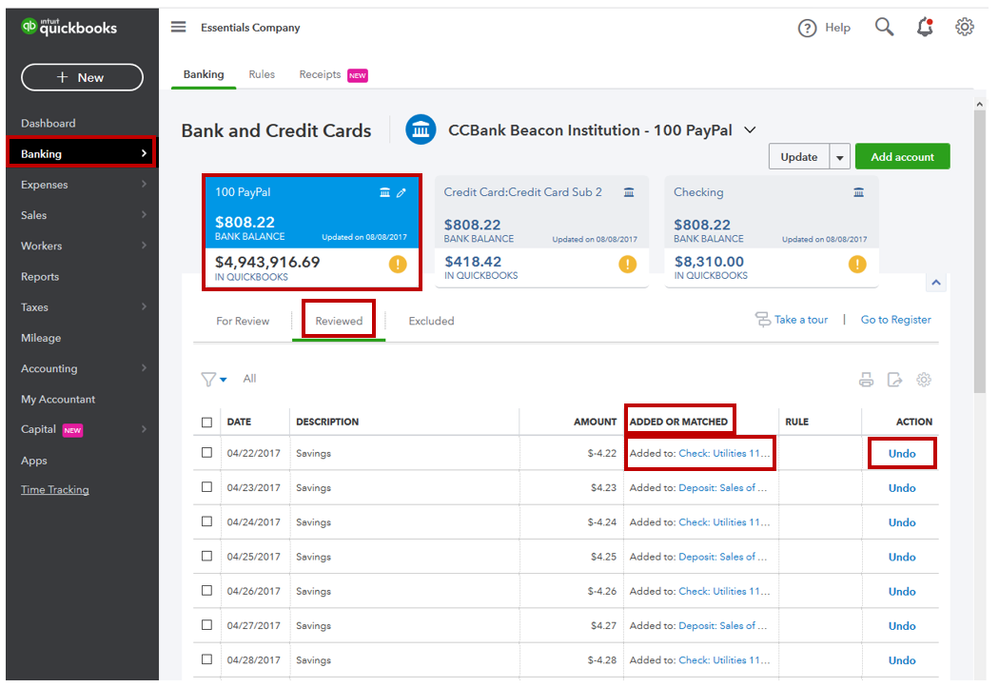Open the Update button dropdown arrow
The width and height of the screenshot is (999, 689).
(x=840, y=157)
